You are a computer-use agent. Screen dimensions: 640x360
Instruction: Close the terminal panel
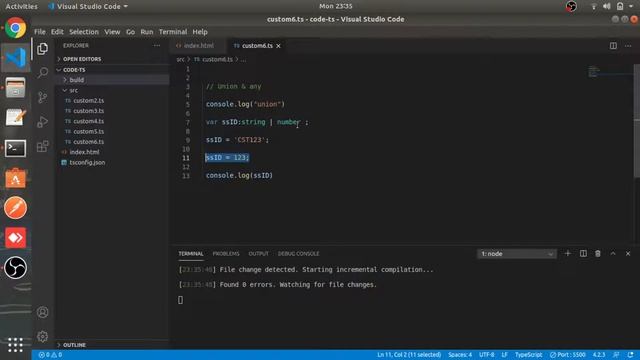click(628, 253)
